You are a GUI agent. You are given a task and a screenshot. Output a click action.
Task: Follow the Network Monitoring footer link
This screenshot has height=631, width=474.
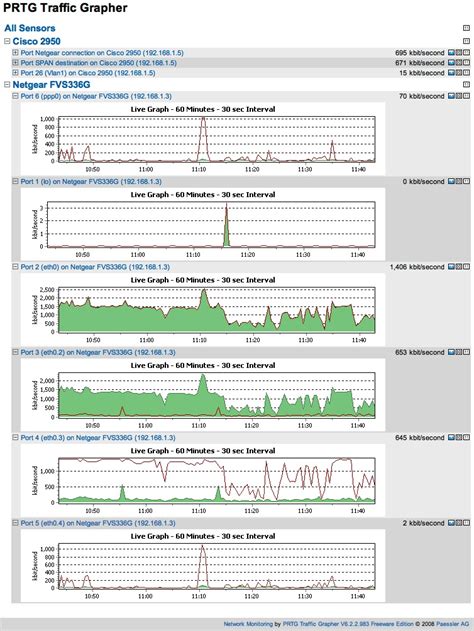[248, 624]
